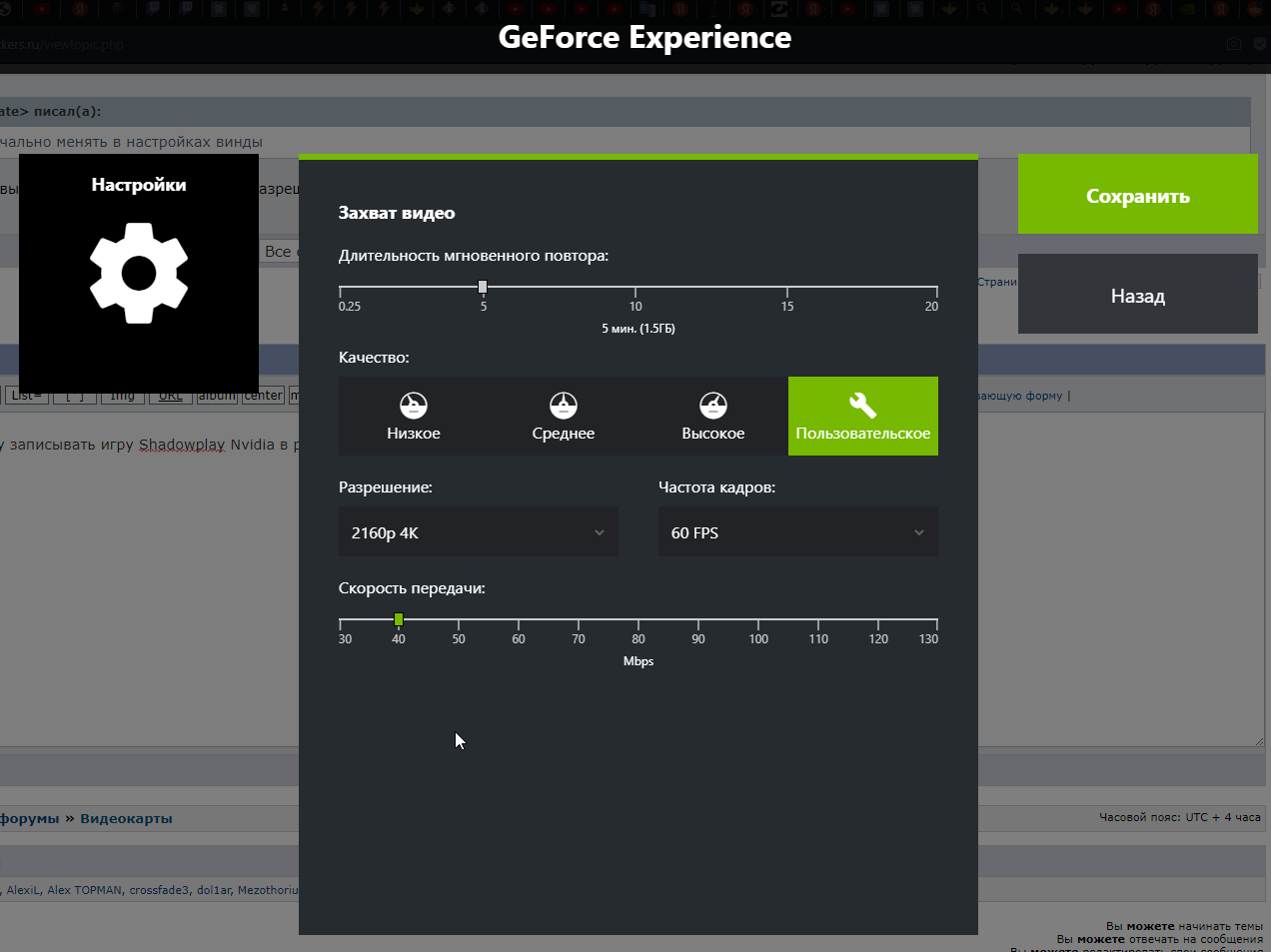
Task: Click the 5 мин. (1.5ГБ) duration label
Action: tap(638, 329)
